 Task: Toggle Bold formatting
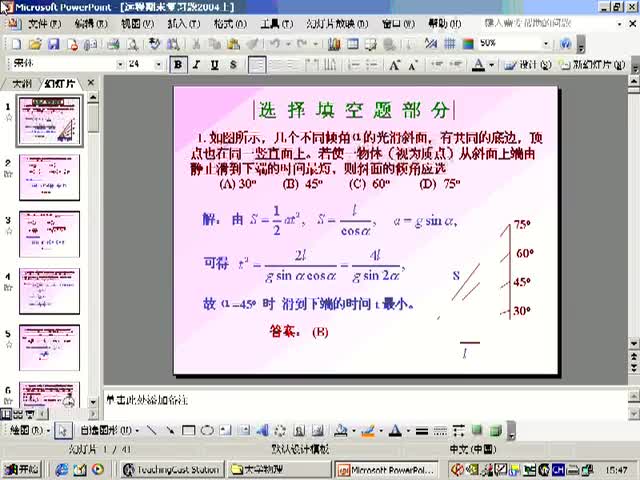(x=178, y=64)
